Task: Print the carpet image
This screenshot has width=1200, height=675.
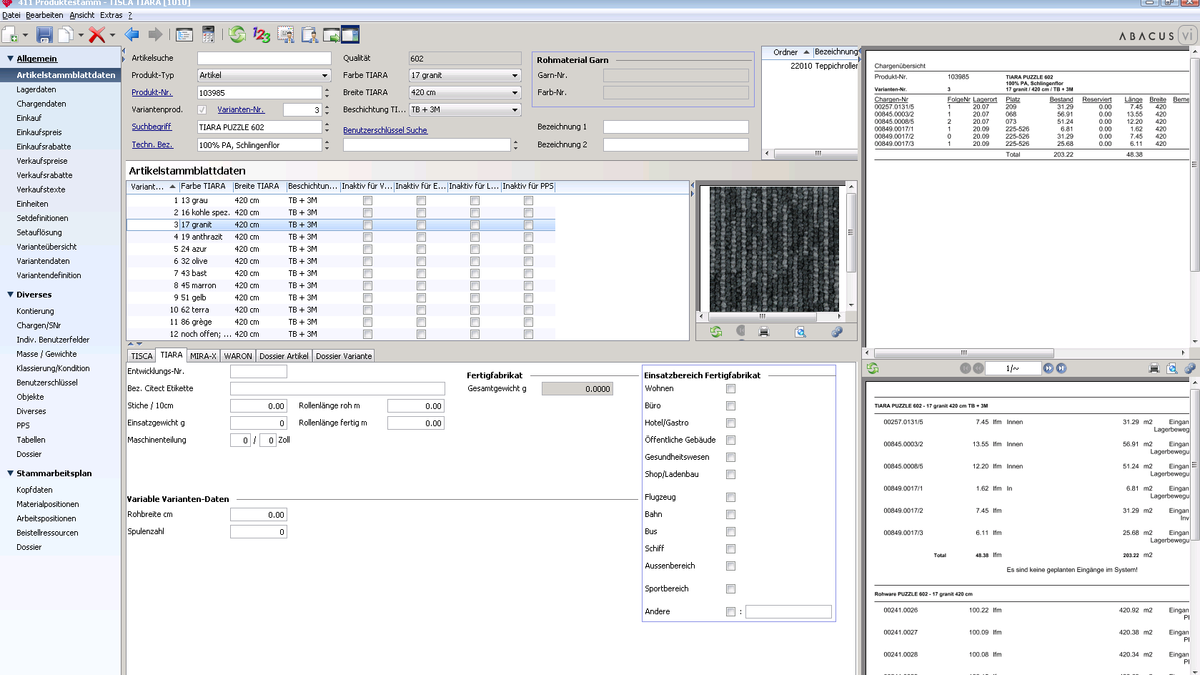Action: point(764,331)
